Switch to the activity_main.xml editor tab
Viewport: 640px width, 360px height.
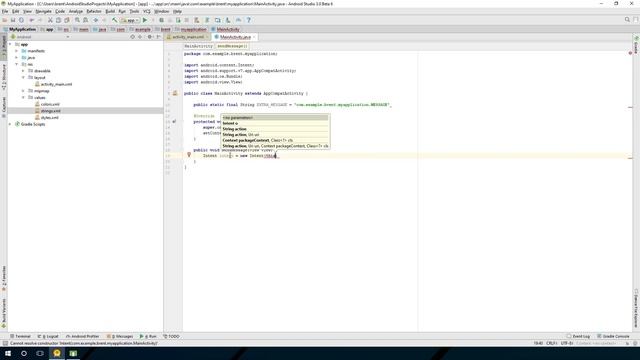tap(187, 37)
